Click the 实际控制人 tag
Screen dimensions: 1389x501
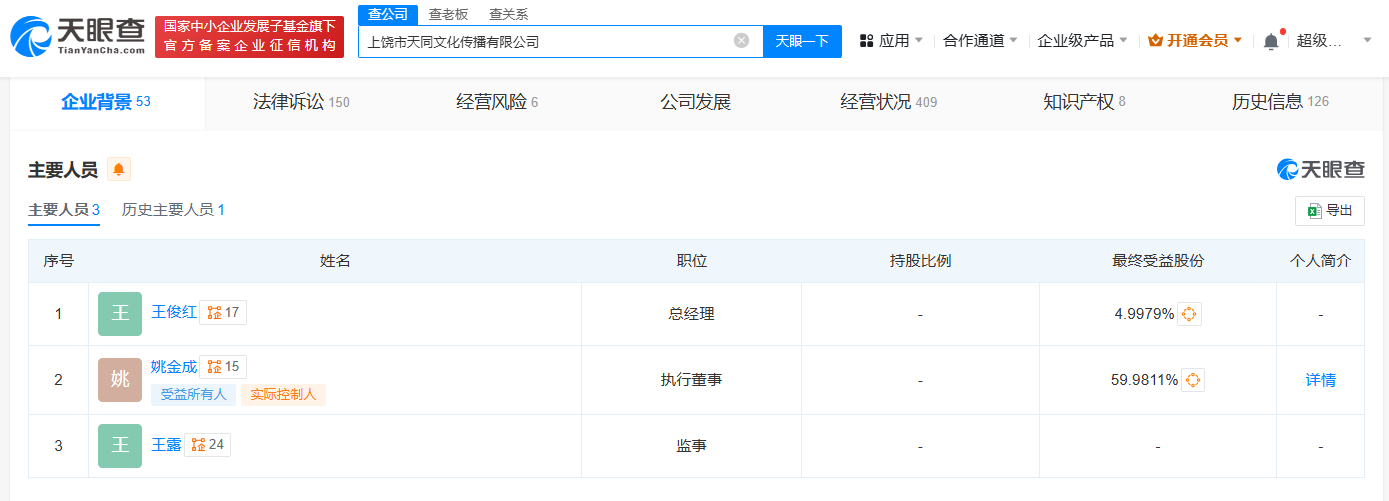[283, 394]
